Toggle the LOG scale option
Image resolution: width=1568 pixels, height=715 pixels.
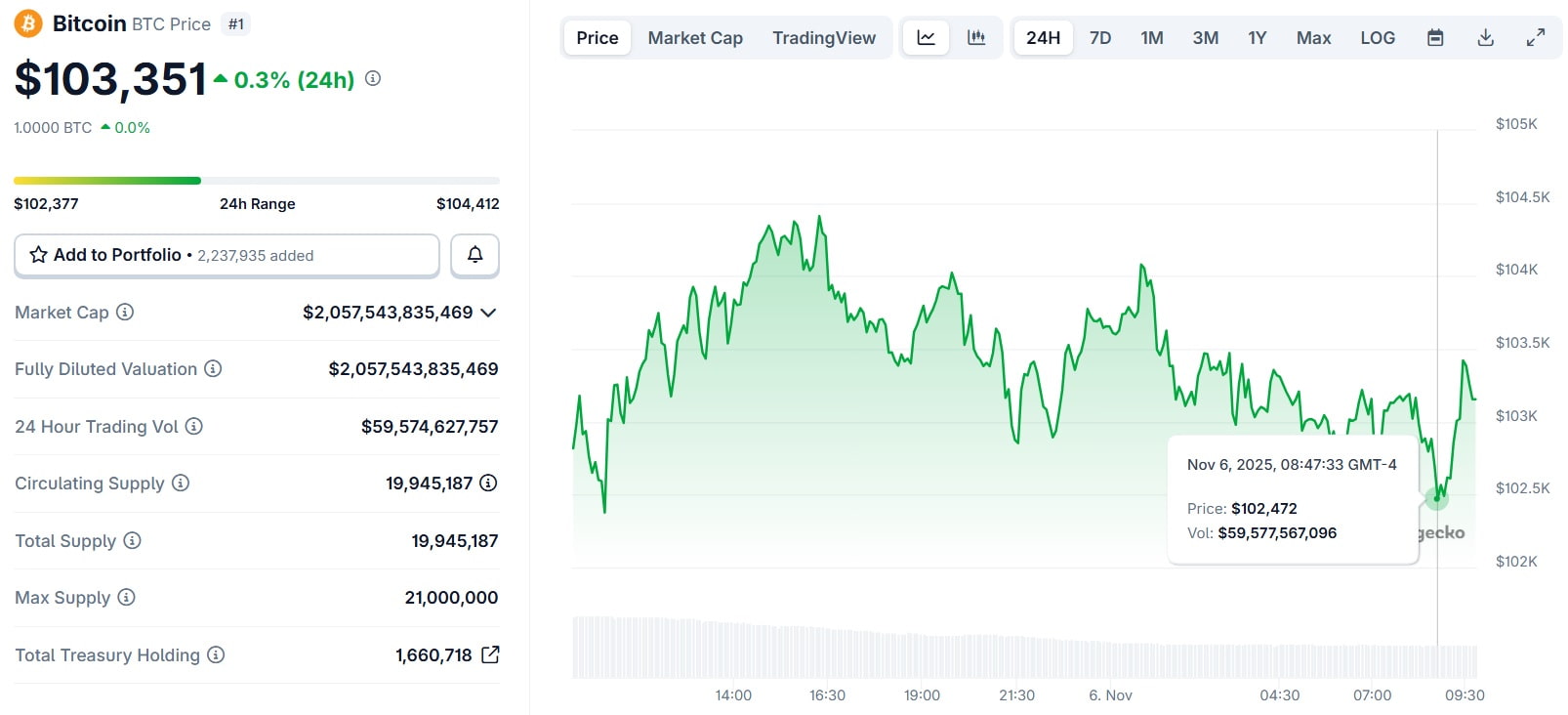(1377, 38)
